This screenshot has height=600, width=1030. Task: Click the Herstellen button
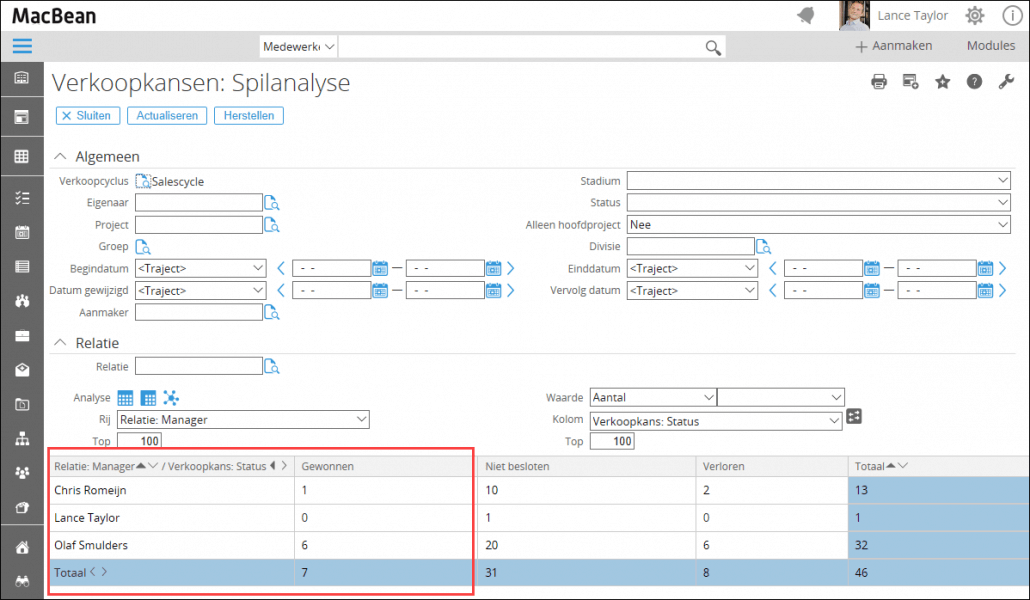249,116
